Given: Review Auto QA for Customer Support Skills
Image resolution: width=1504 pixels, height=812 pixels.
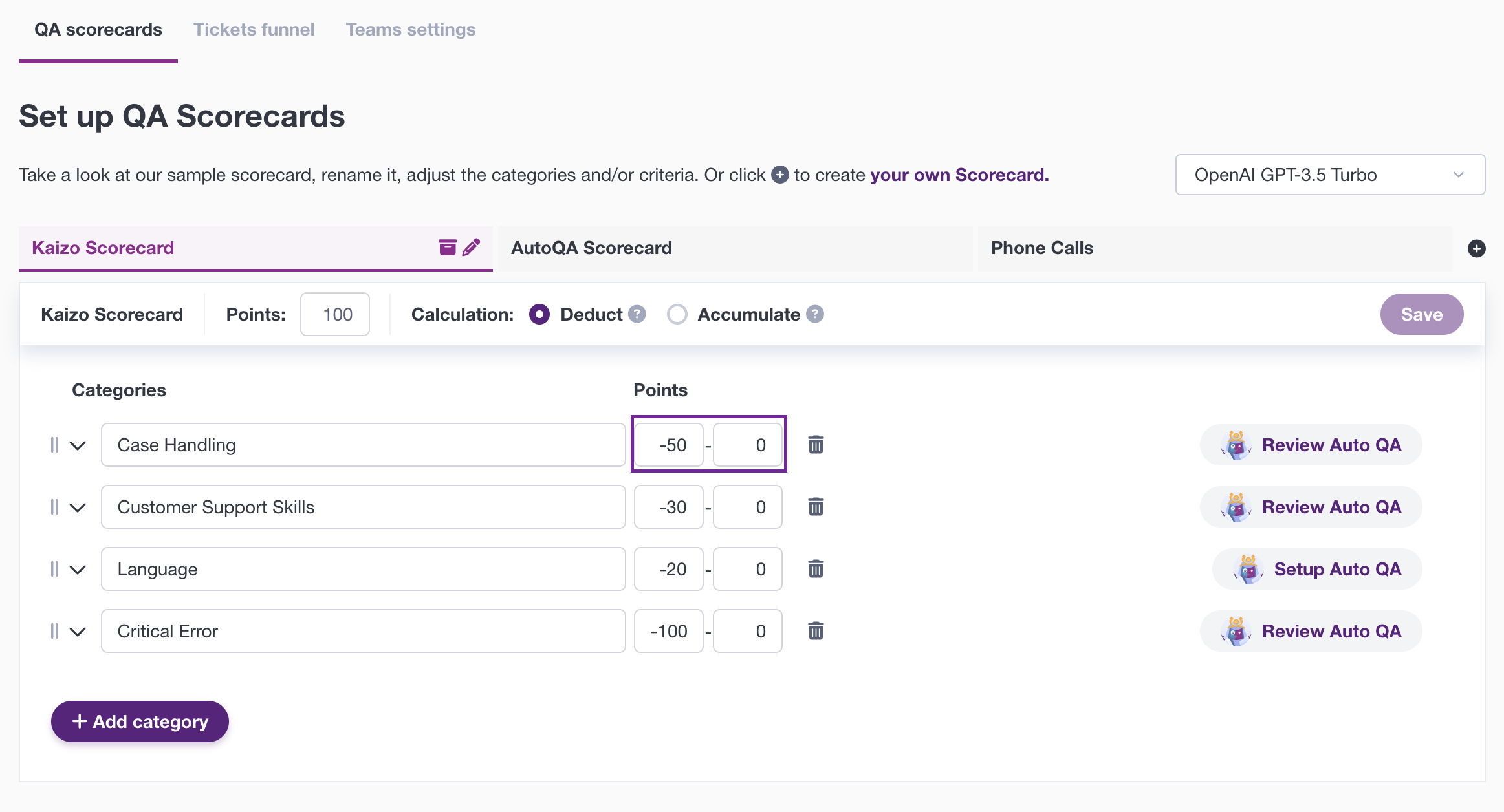Looking at the screenshot, I should (1311, 507).
